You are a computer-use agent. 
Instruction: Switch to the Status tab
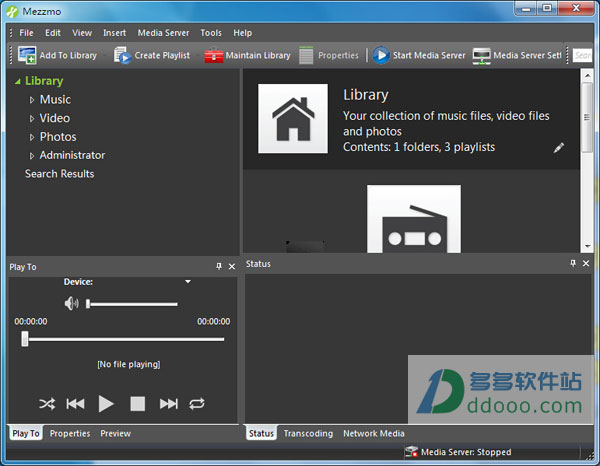[261, 433]
